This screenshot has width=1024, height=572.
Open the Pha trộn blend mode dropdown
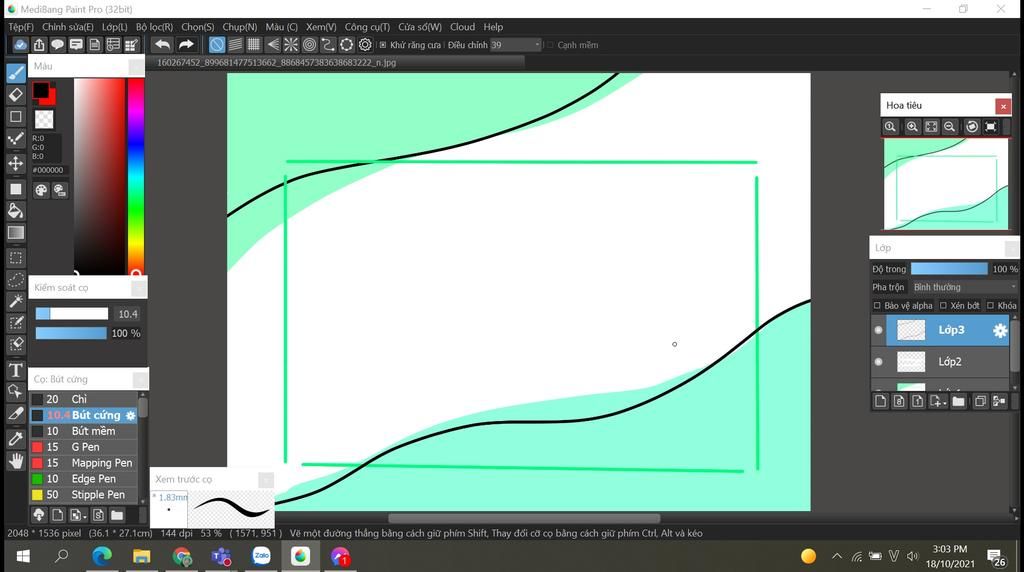click(965, 287)
